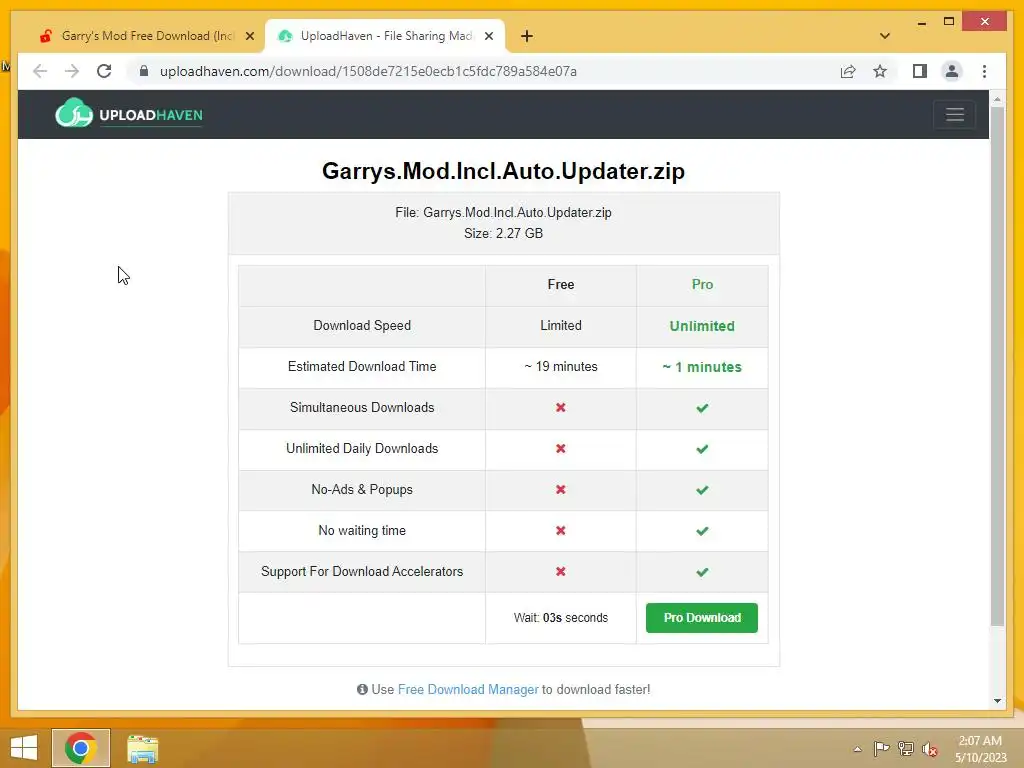The width and height of the screenshot is (1024, 768).
Task: Toggle the browser side panel icon
Action: (920, 71)
